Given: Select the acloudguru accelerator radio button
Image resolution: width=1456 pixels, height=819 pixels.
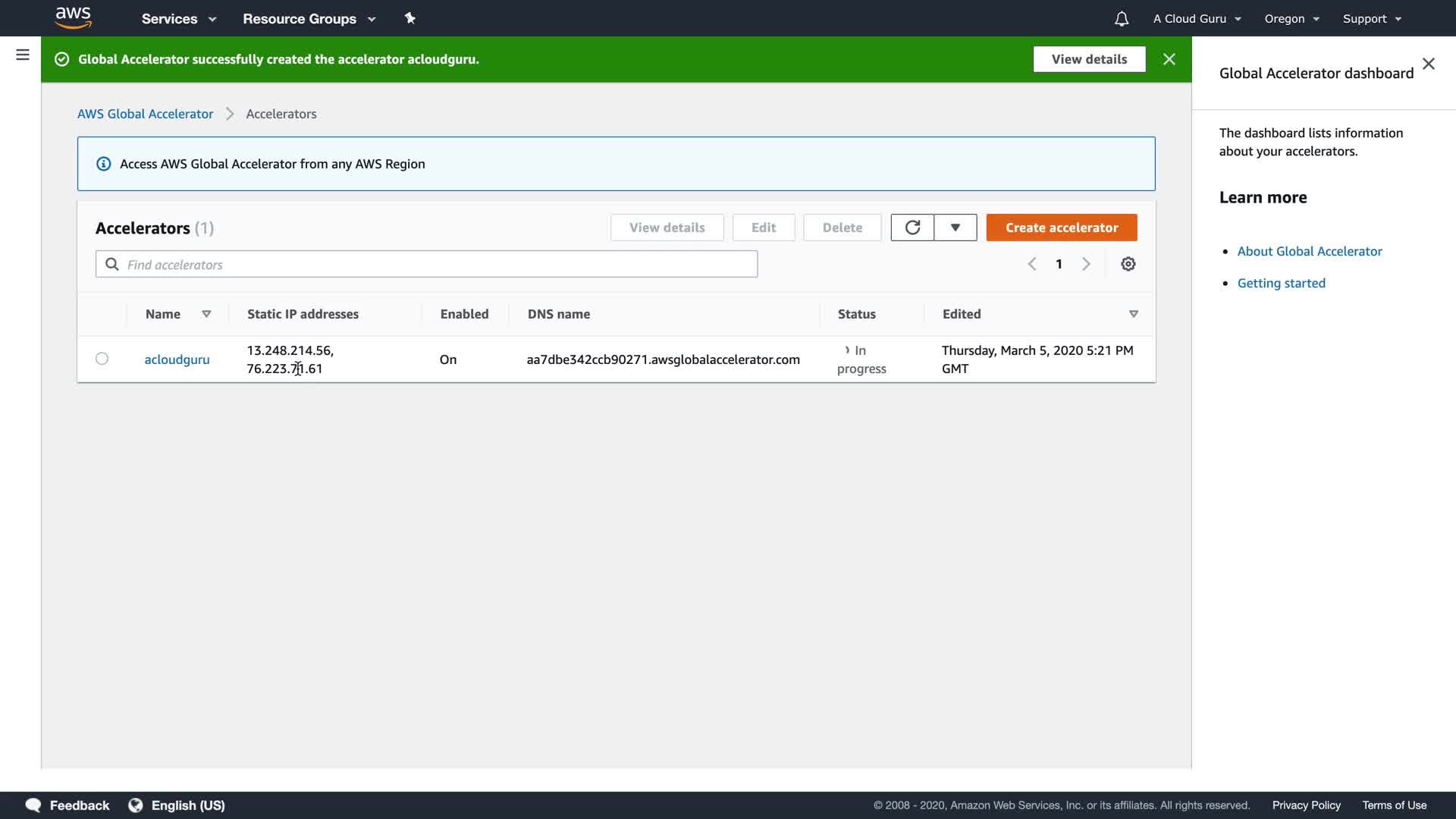Looking at the screenshot, I should pyautogui.click(x=102, y=359).
